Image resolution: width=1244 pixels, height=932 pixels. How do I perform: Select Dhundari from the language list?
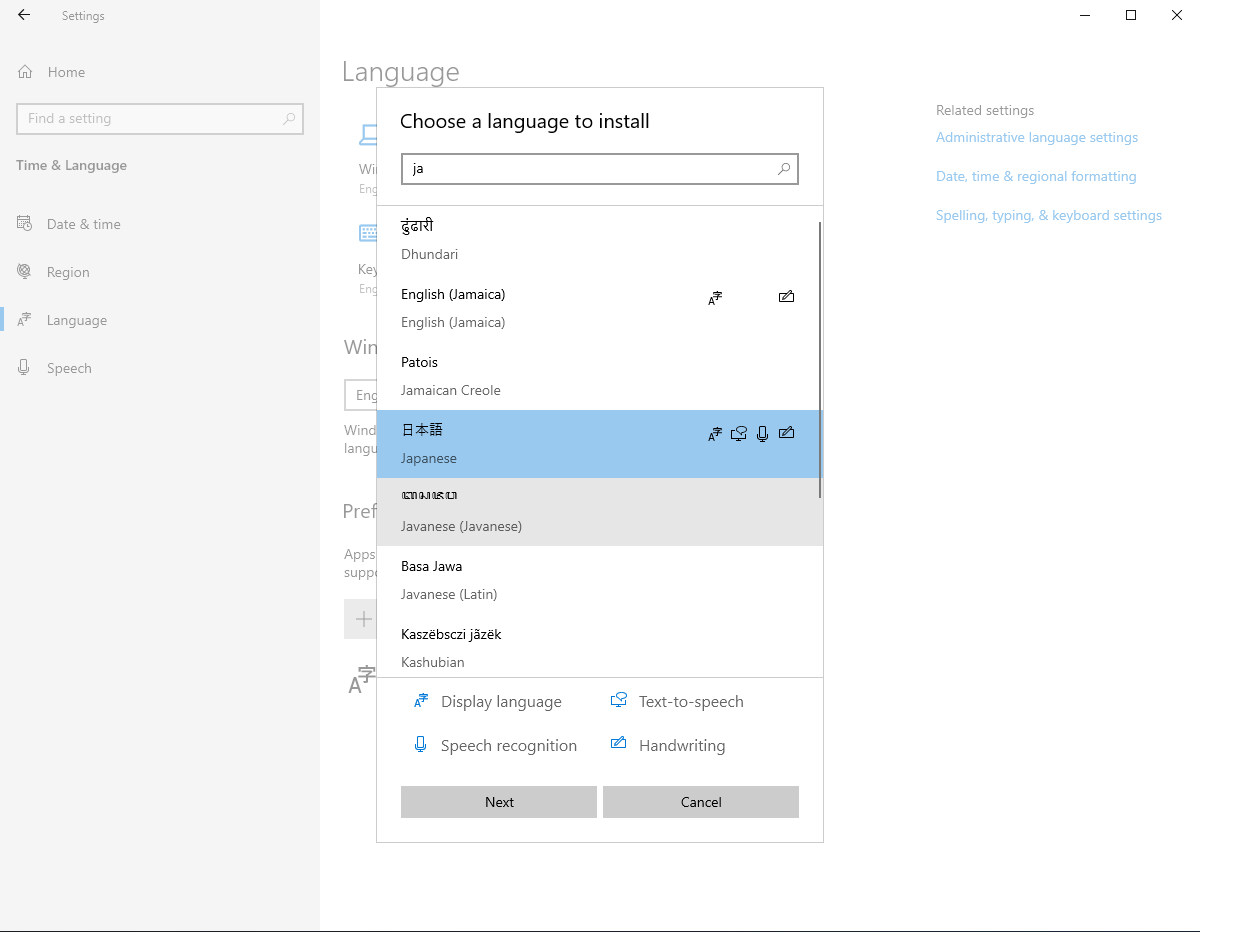pos(598,240)
